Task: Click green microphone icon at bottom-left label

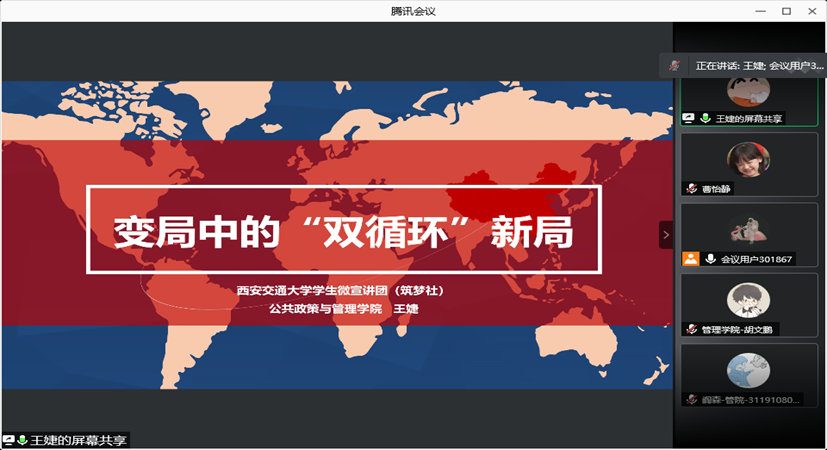Action: [22, 440]
